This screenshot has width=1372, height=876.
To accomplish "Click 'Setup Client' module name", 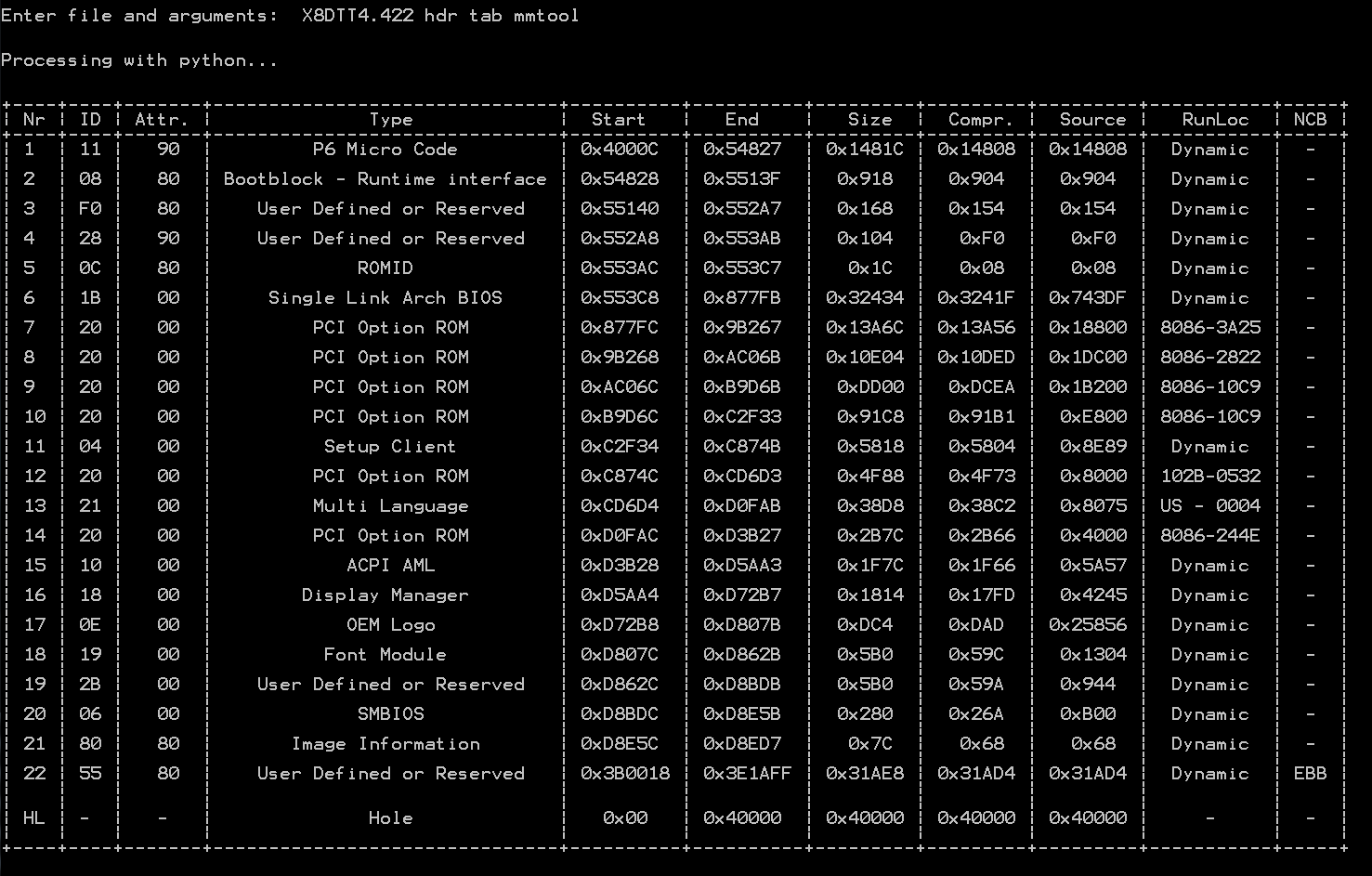I will (x=390, y=446).
